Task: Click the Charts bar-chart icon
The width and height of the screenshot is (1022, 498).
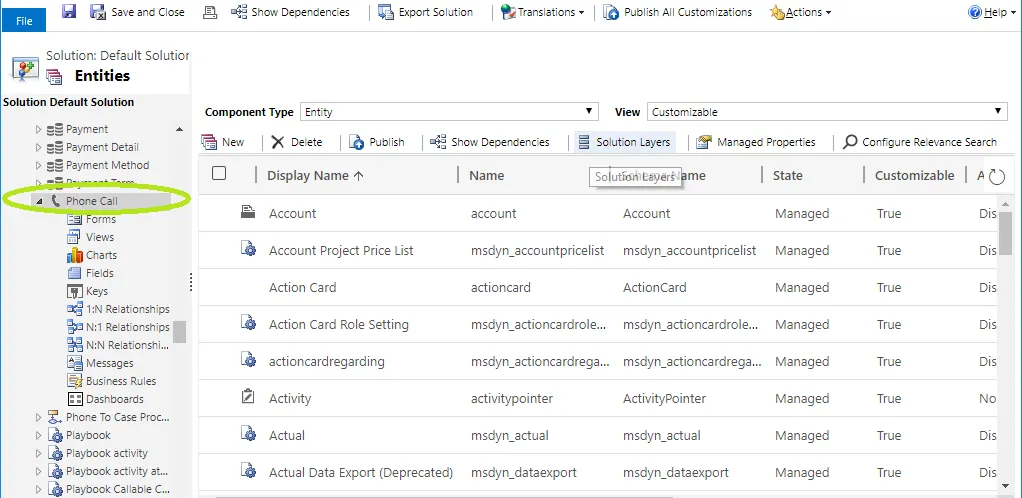Action: tap(75, 255)
